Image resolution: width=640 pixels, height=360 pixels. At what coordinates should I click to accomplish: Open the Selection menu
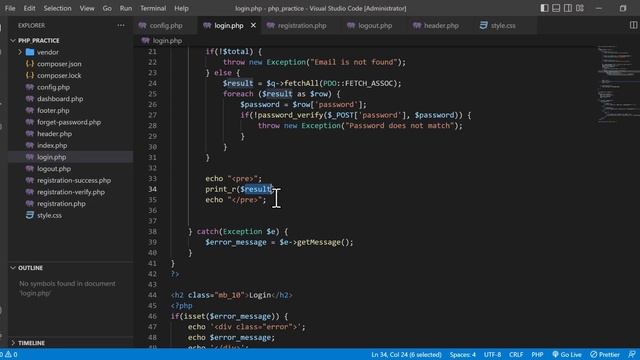pyautogui.click(x=57, y=8)
